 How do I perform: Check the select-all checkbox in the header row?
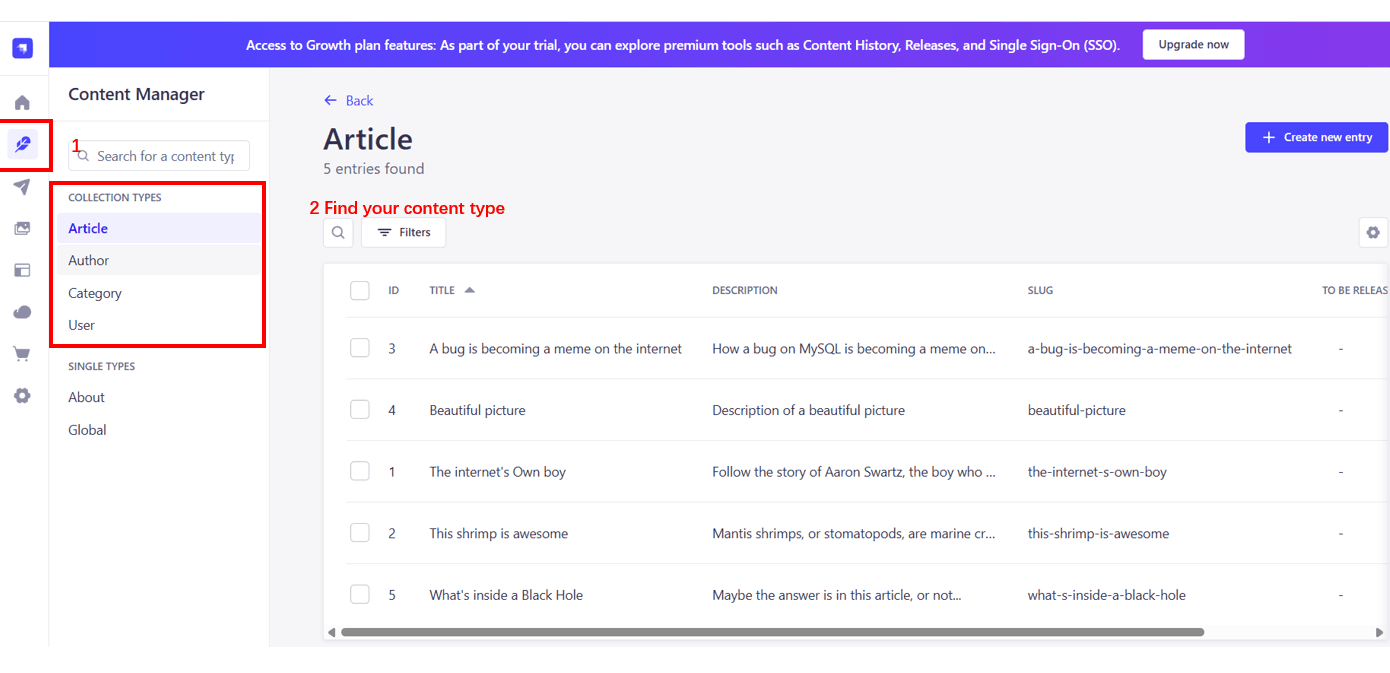pos(360,290)
